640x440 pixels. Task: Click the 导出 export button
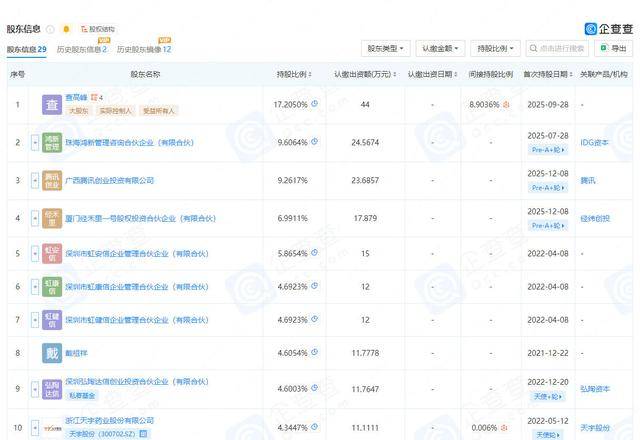point(613,49)
